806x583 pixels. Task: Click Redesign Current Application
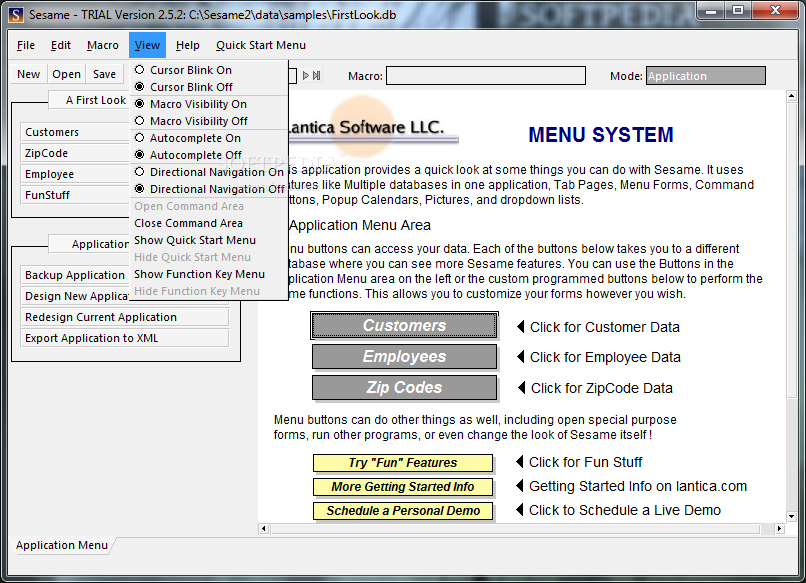pos(124,317)
